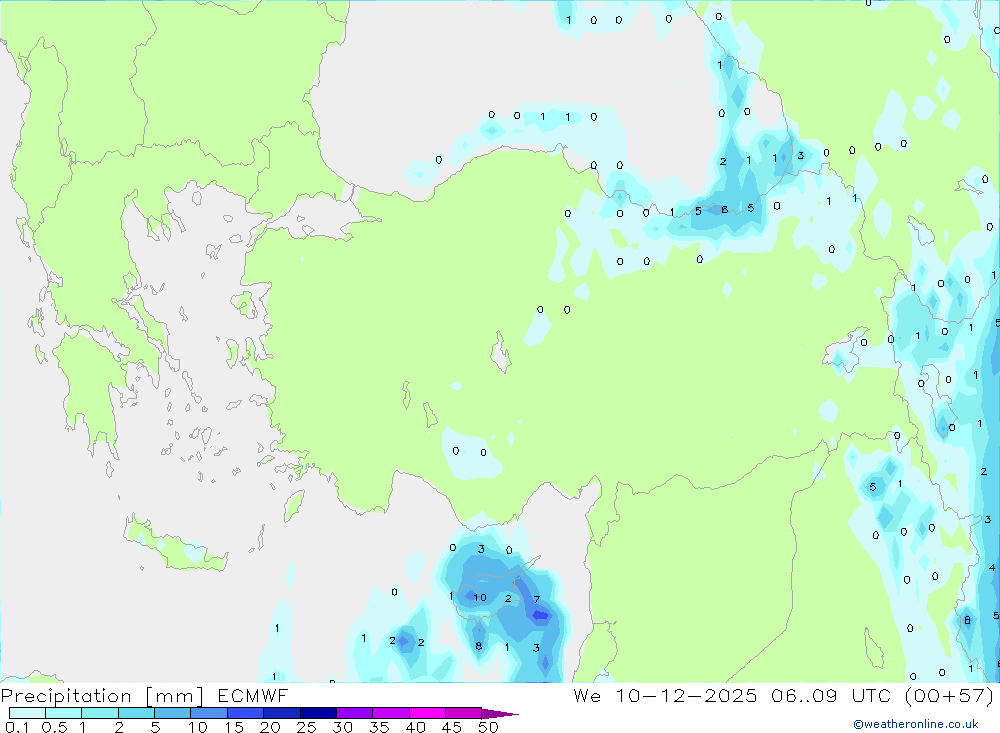Click the '(00+57)' forecast offset text

pyautogui.click(x=950, y=695)
